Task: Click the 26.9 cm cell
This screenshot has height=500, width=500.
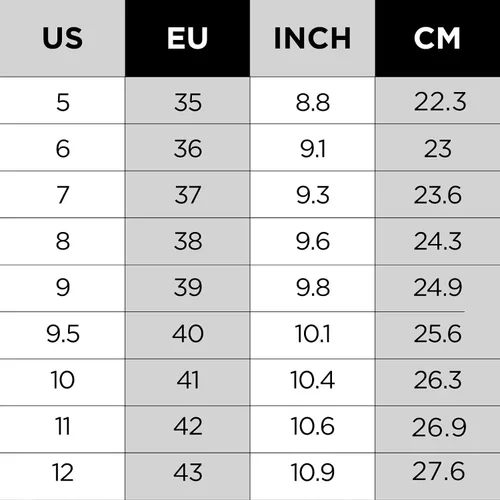Action: pos(437,430)
